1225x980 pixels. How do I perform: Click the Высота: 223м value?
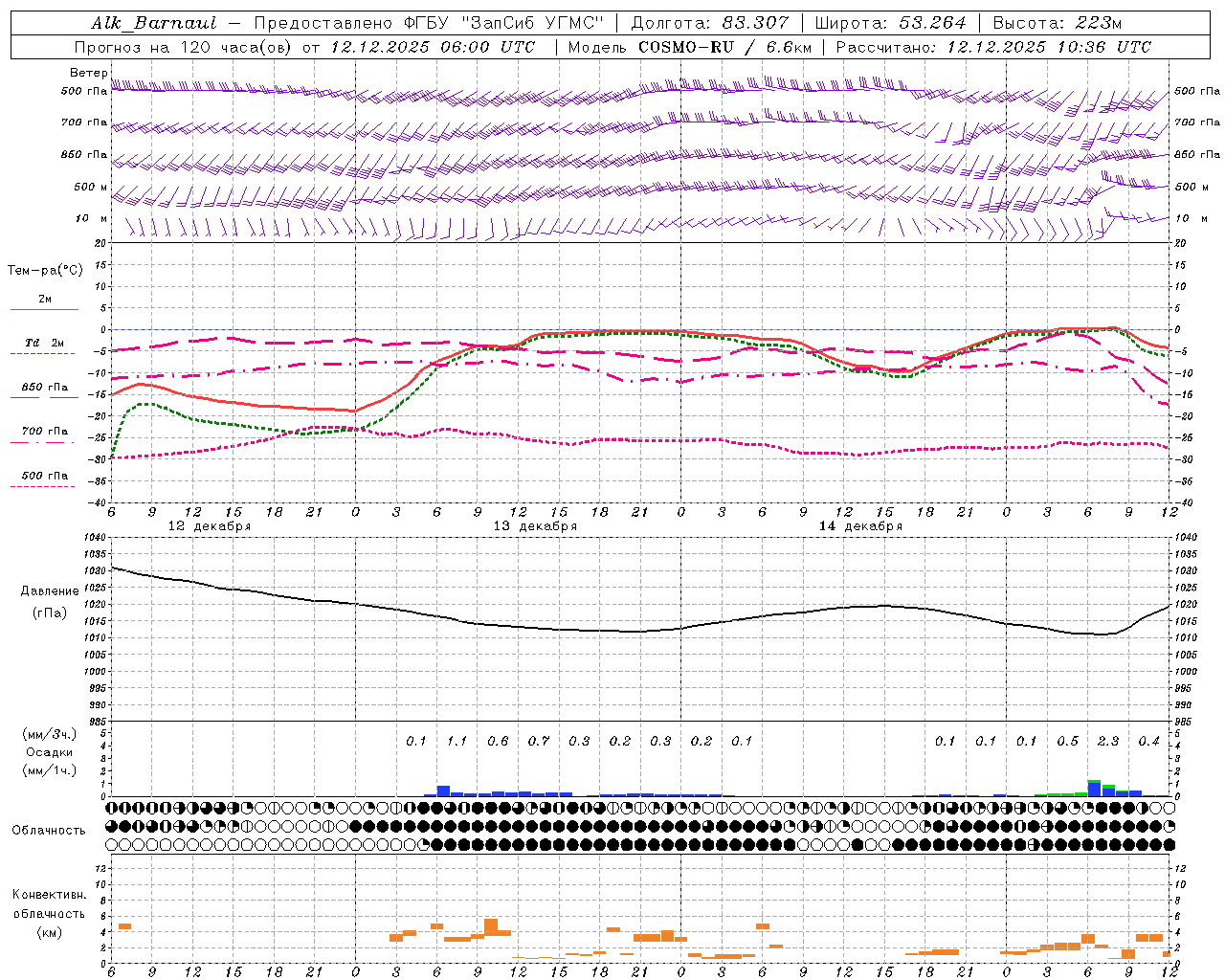1058,23
